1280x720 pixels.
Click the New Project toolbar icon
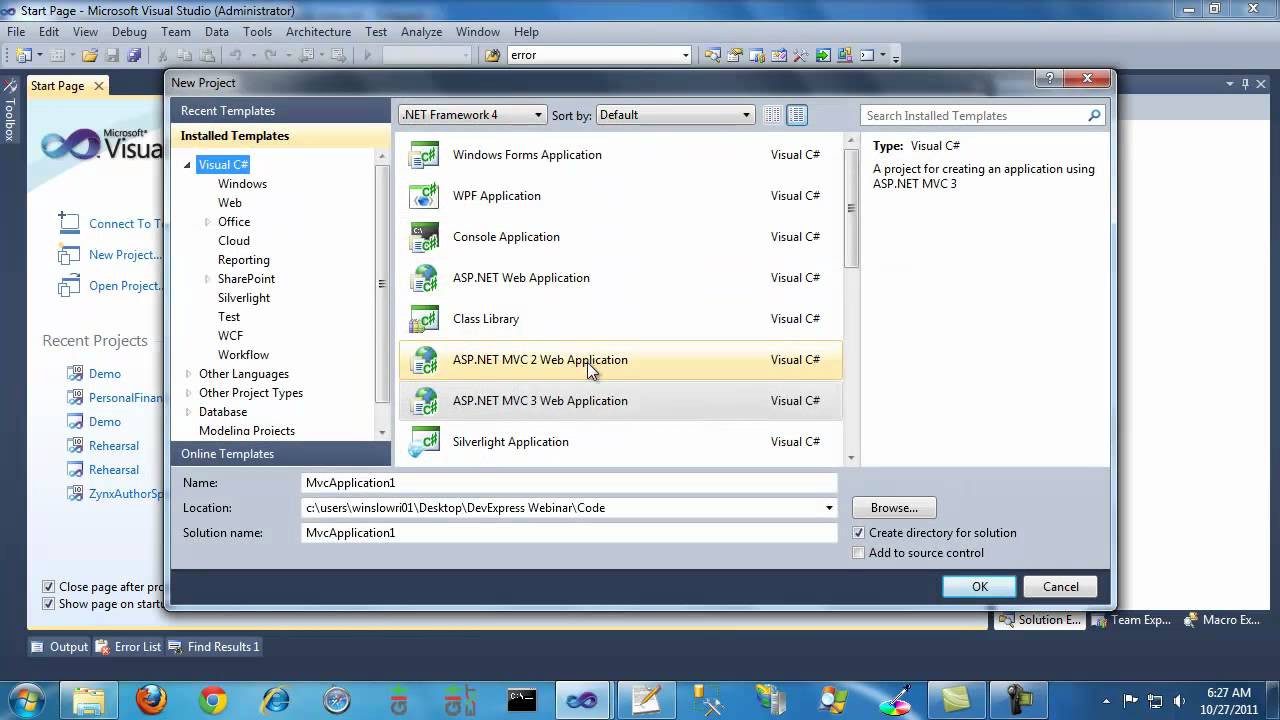(x=24, y=55)
